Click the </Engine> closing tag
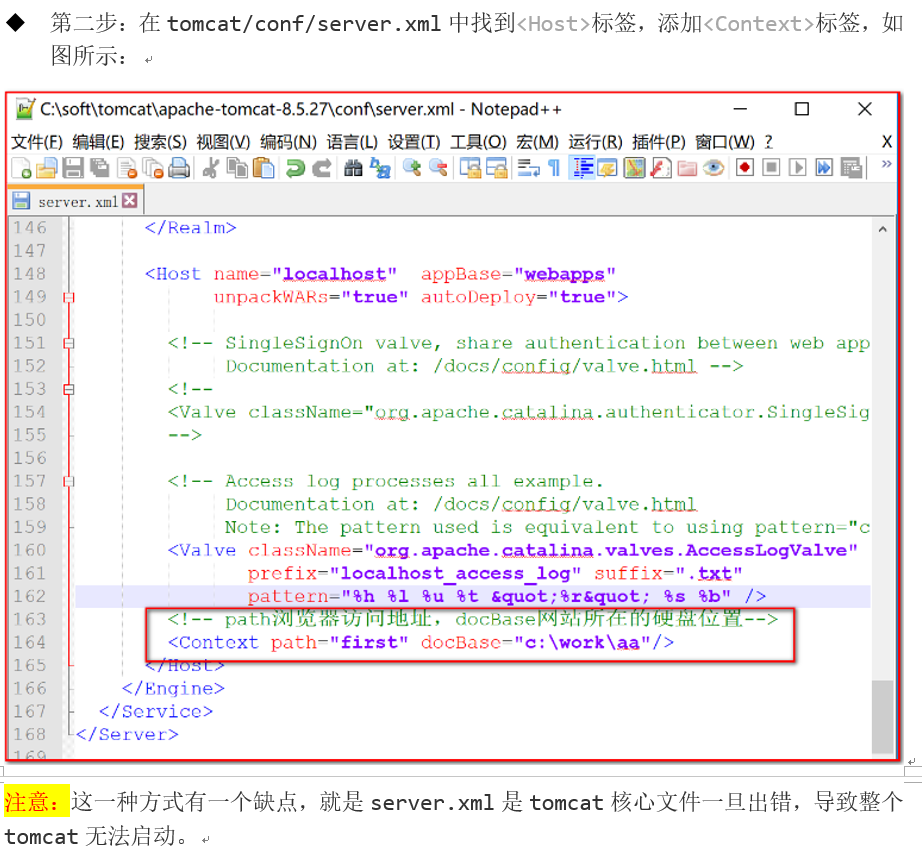Screen dimensions: 922x858 point(173,689)
